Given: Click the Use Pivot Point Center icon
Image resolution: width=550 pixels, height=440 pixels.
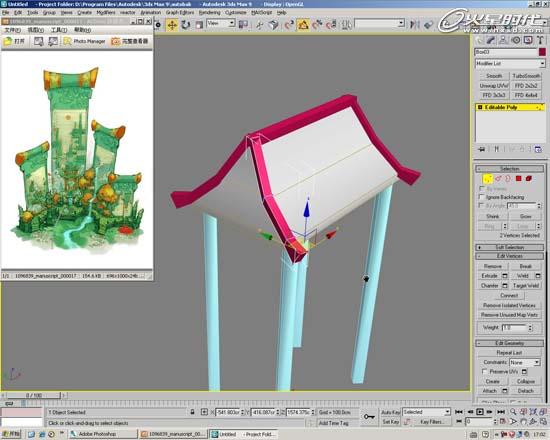Looking at the screenshot, I should 243,25.
